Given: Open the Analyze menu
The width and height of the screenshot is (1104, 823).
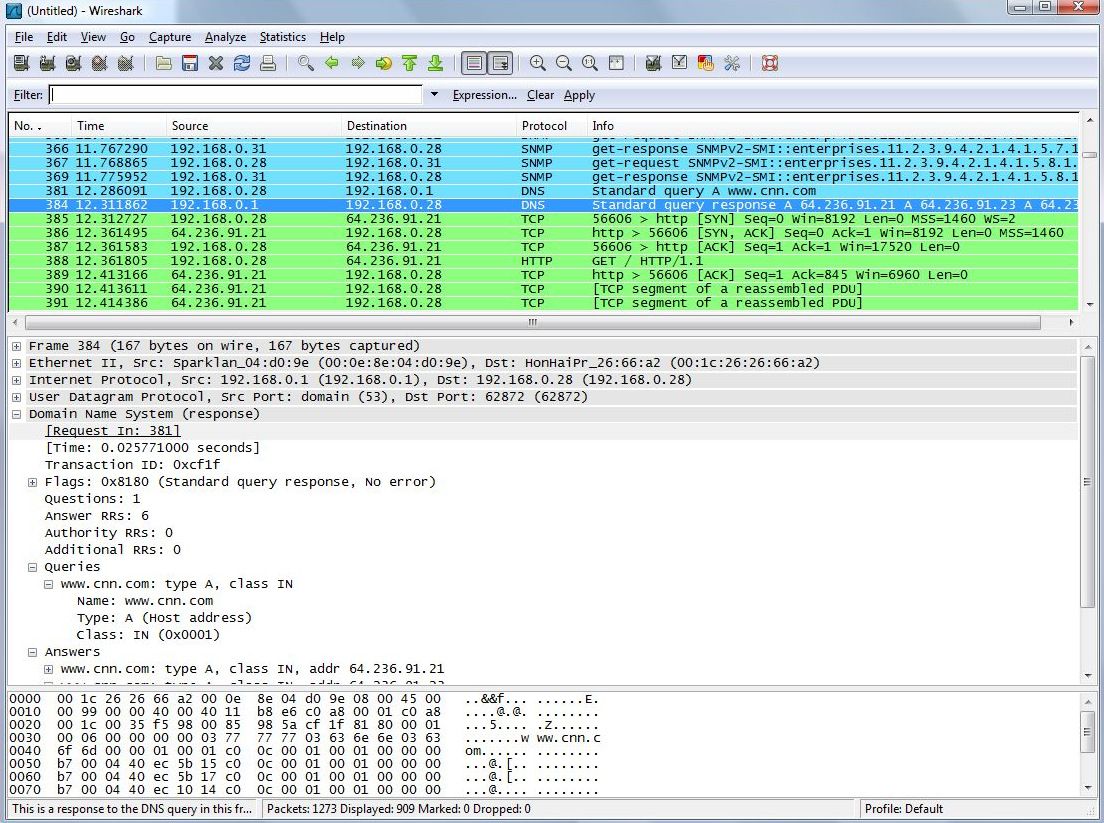Looking at the screenshot, I should coord(225,37).
